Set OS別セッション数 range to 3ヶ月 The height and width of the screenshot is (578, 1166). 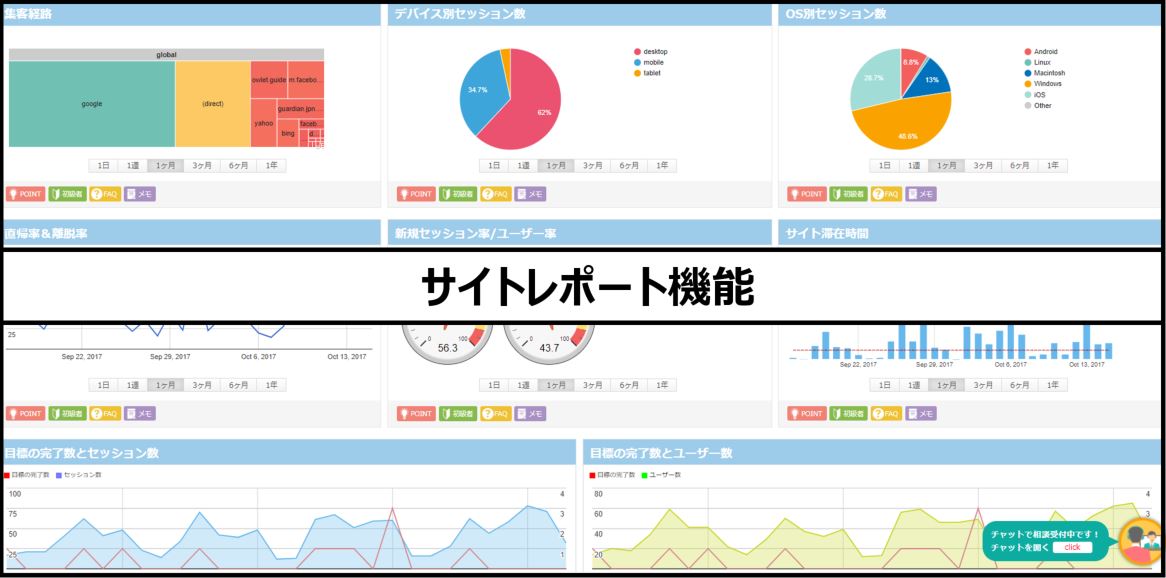click(x=984, y=166)
